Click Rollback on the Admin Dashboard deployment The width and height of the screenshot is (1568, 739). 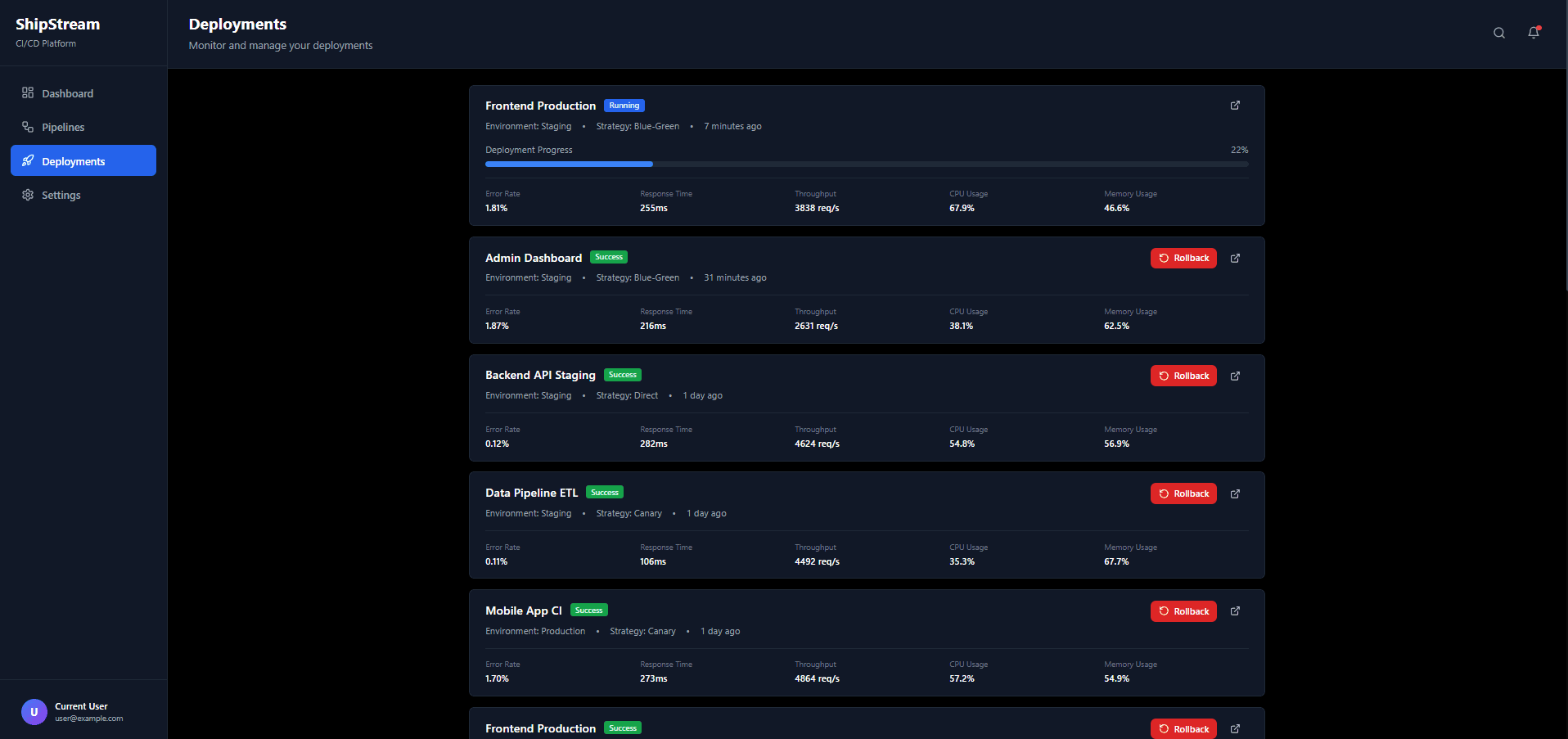[x=1183, y=258]
